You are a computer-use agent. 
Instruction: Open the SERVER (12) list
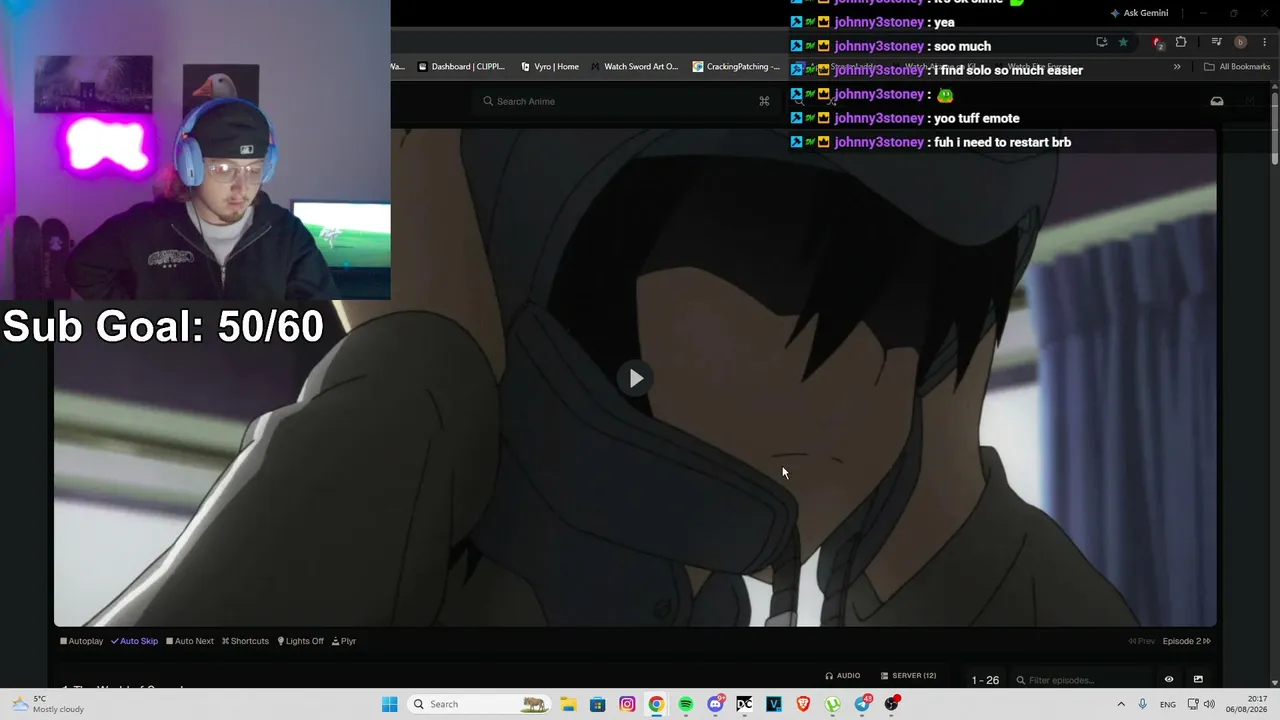[x=908, y=676]
